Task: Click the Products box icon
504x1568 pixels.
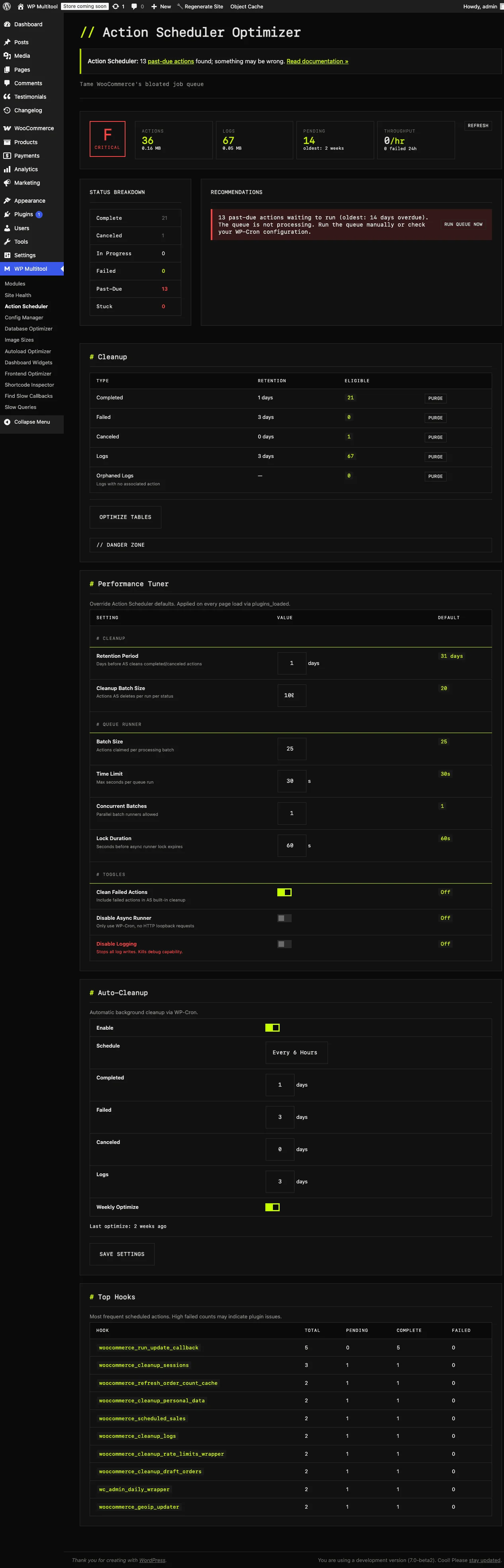Action: [7, 142]
